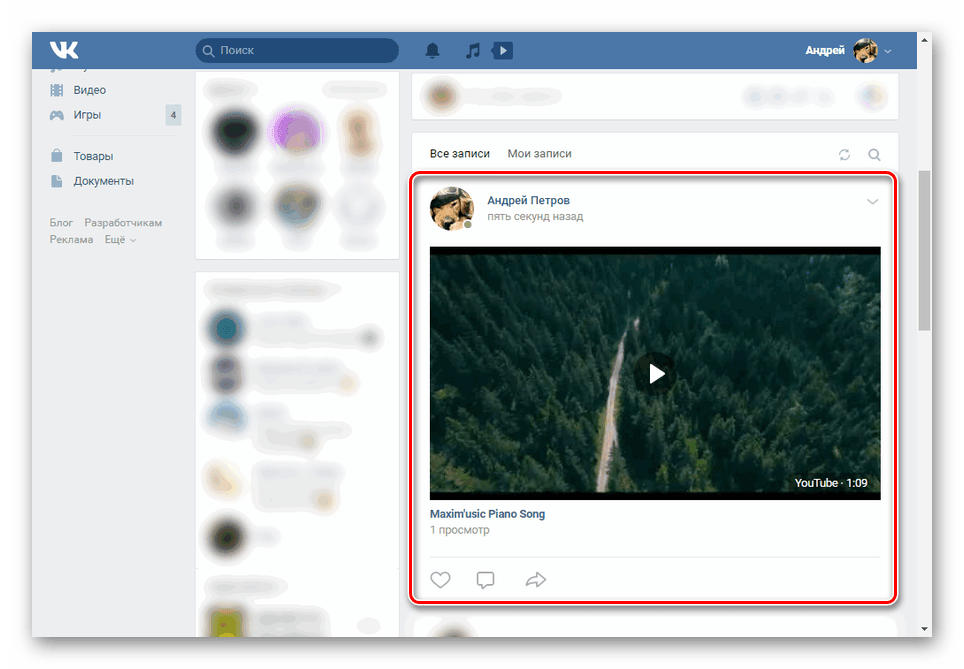This screenshot has height=669, width=964.
Task: Click the Игры gamepad icon
Action: coord(57,115)
